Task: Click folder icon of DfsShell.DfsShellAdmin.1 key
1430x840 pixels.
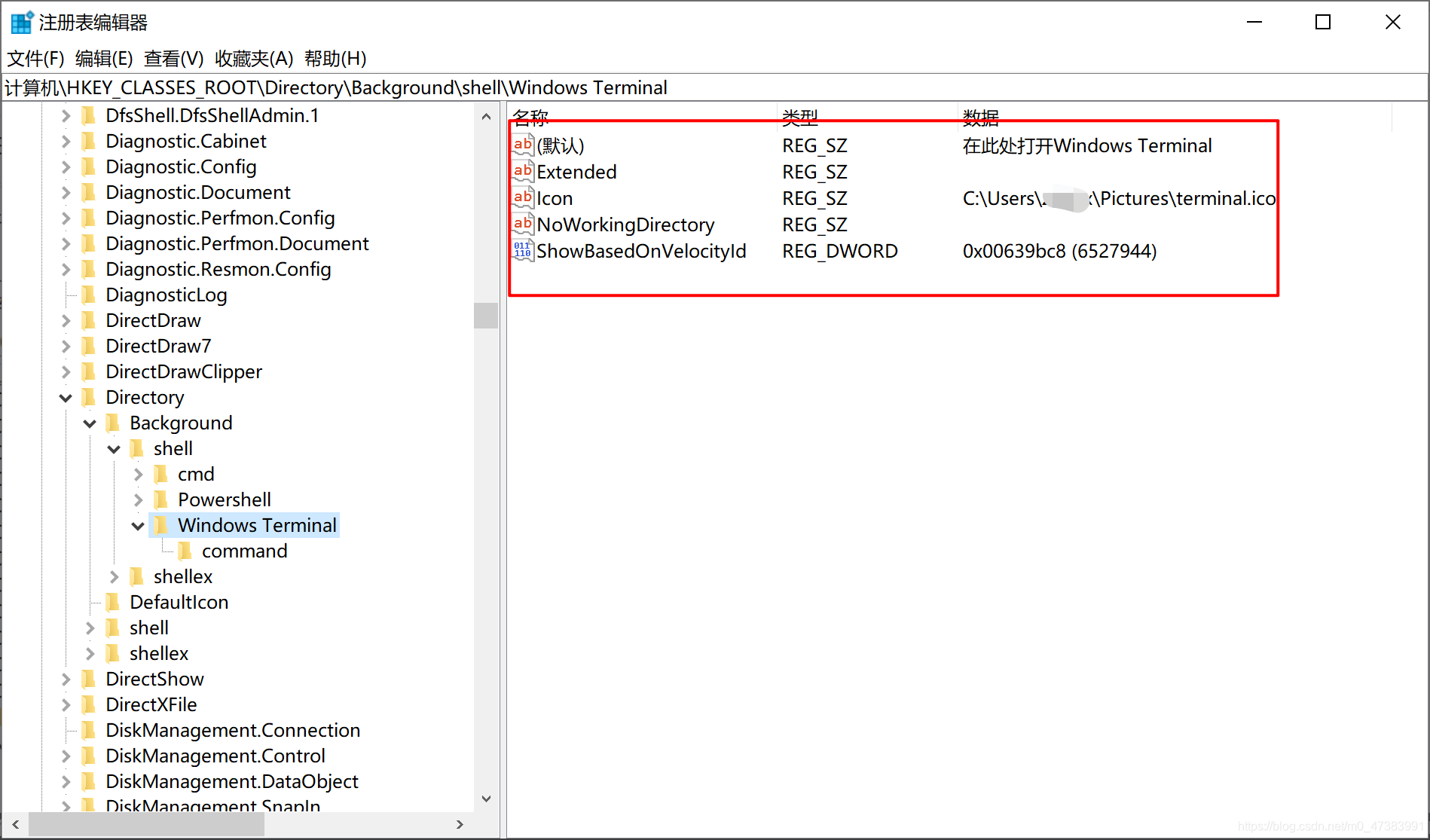Action: [x=89, y=115]
